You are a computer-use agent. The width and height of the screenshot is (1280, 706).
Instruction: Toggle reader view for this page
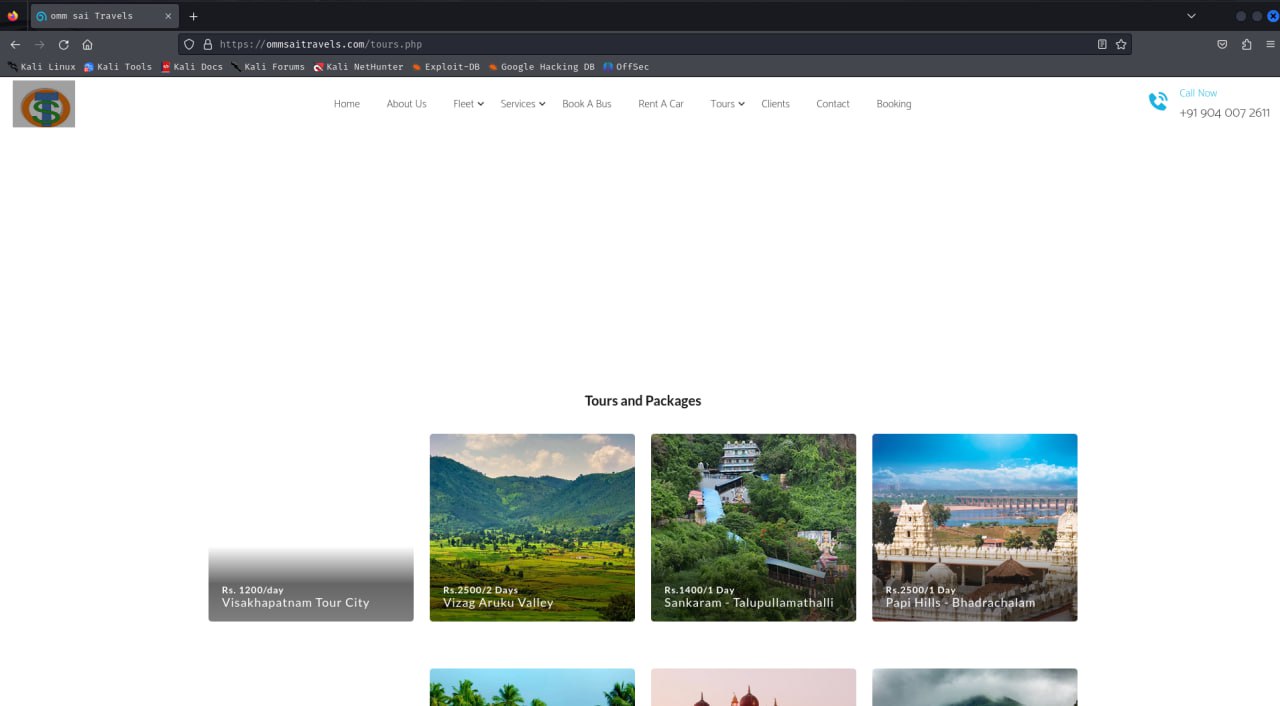pos(1102,44)
